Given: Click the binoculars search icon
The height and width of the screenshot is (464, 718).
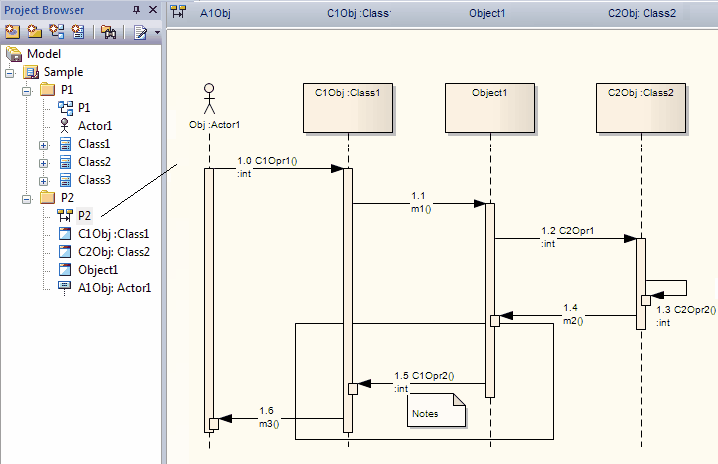Looking at the screenshot, I should point(108,32).
